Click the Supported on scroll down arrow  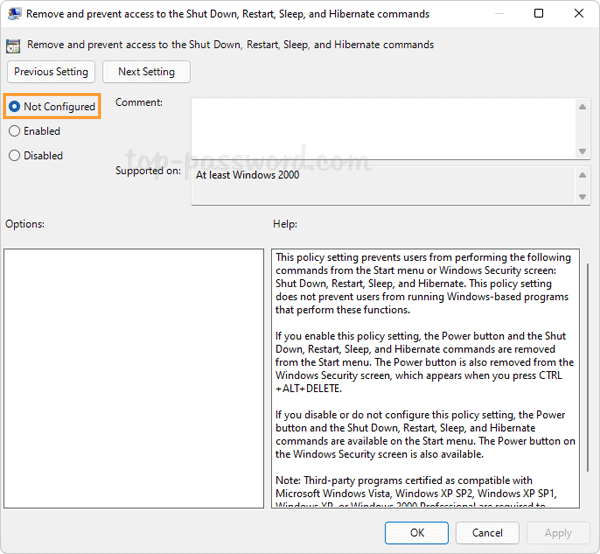pos(582,197)
